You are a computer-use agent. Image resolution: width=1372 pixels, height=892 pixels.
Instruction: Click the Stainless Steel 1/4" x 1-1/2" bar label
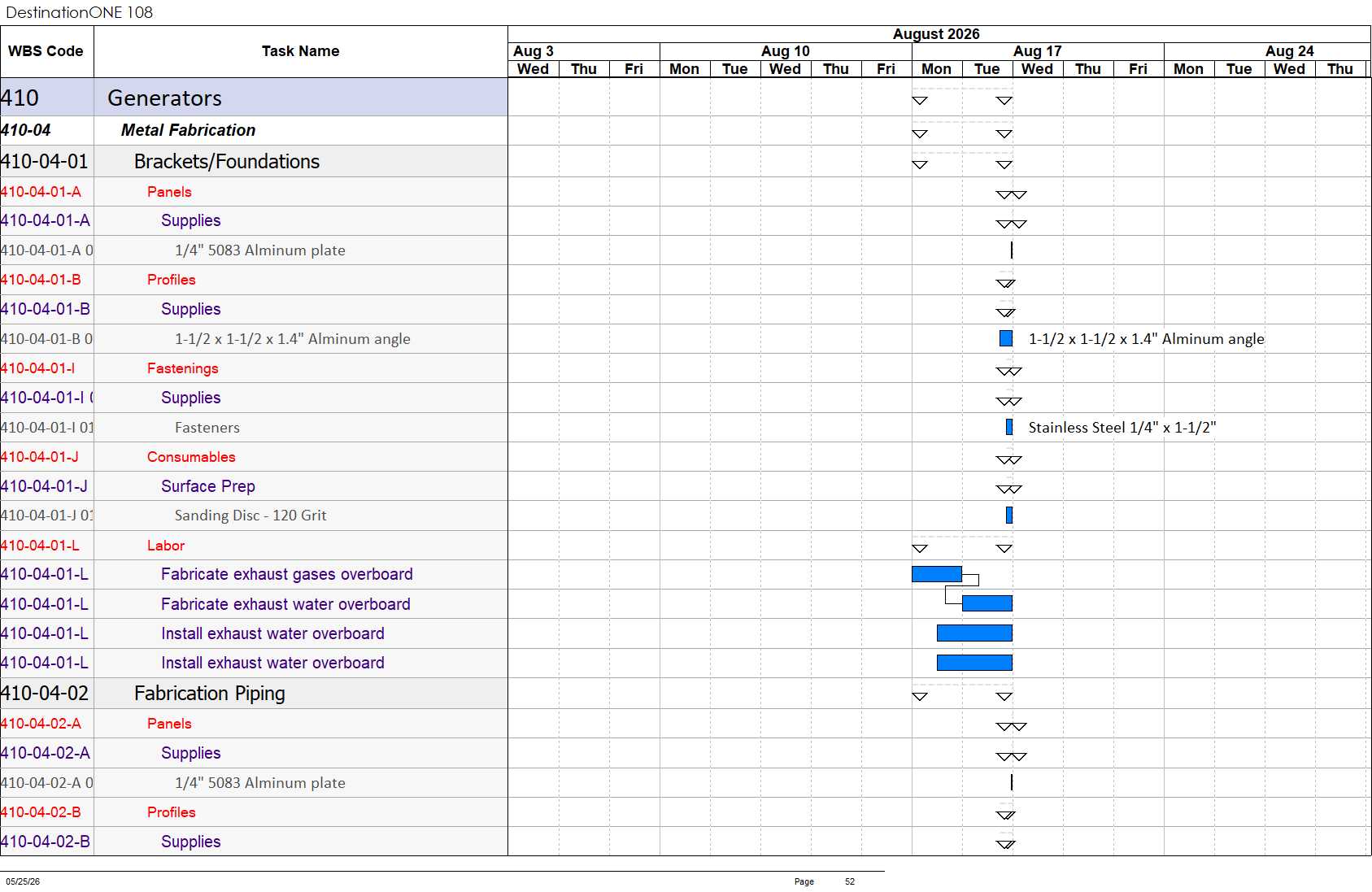coord(1122,428)
